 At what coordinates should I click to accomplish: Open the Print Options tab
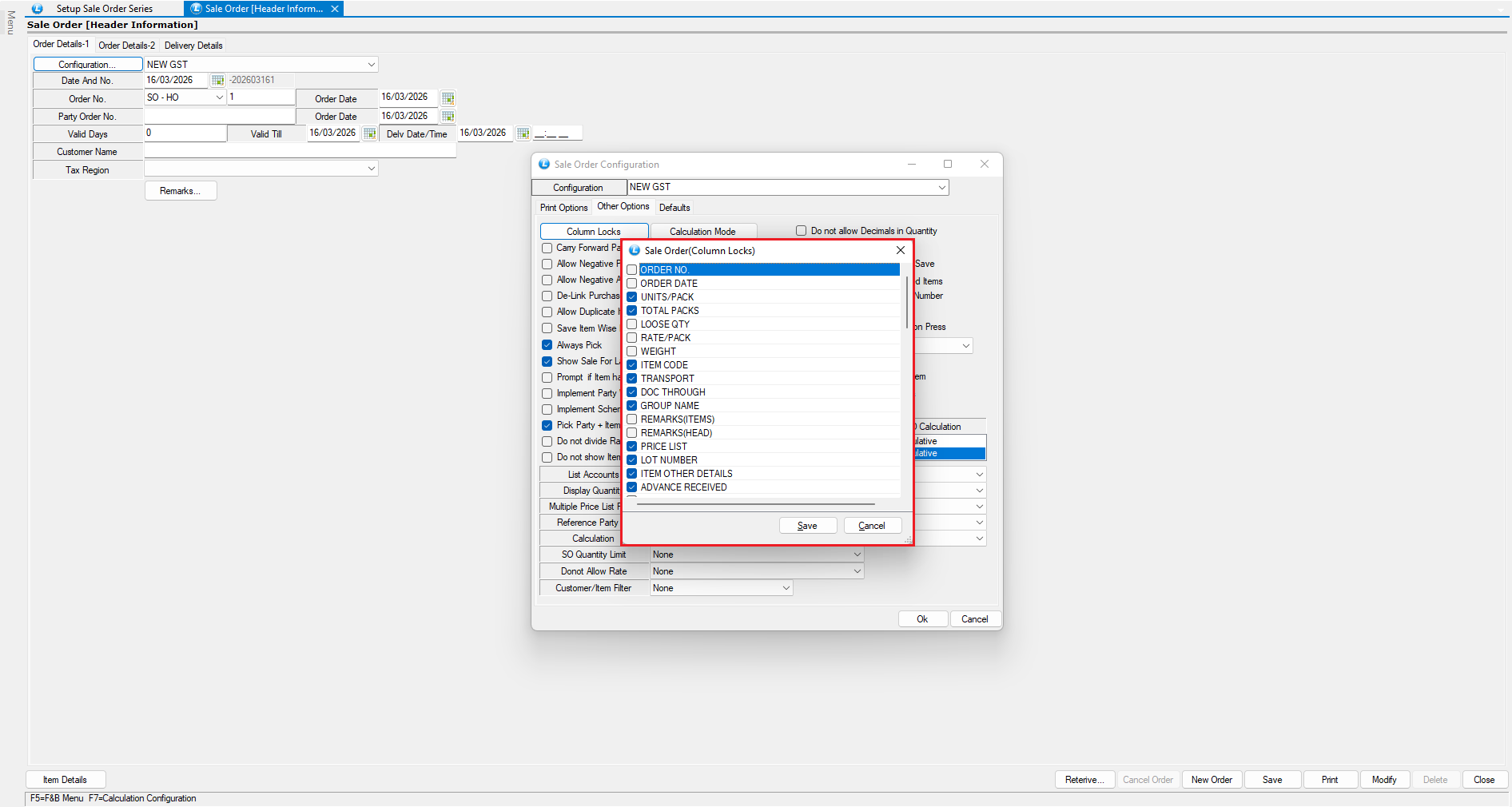click(563, 208)
